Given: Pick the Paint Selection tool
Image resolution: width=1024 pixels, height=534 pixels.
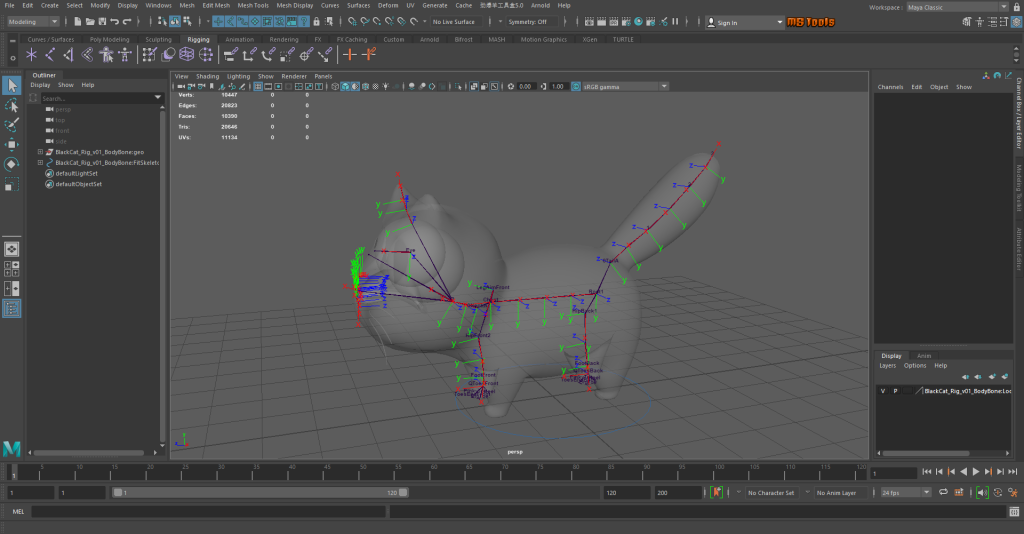Looking at the screenshot, I should 12,125.
